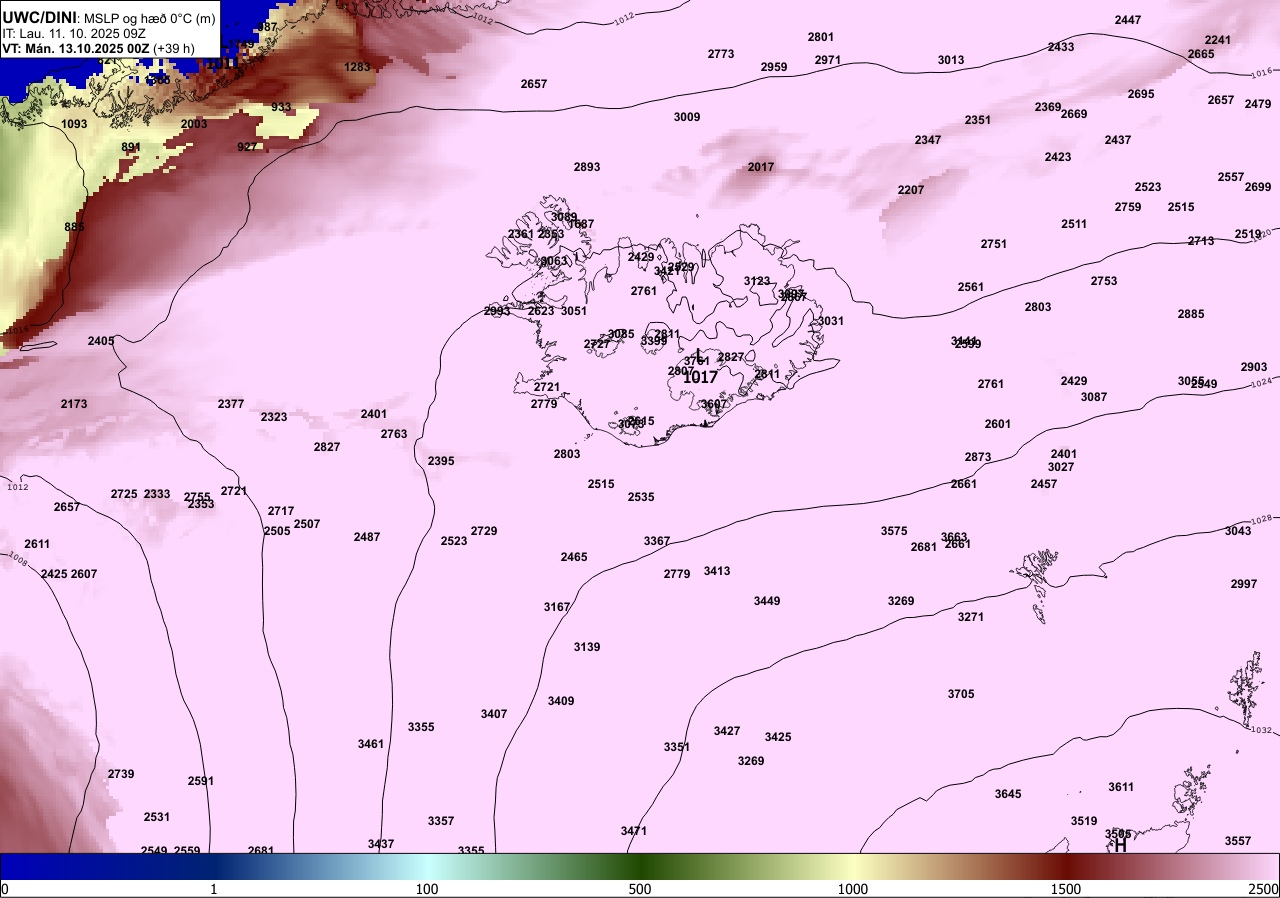Click the height value 3611

point(1121,787)
